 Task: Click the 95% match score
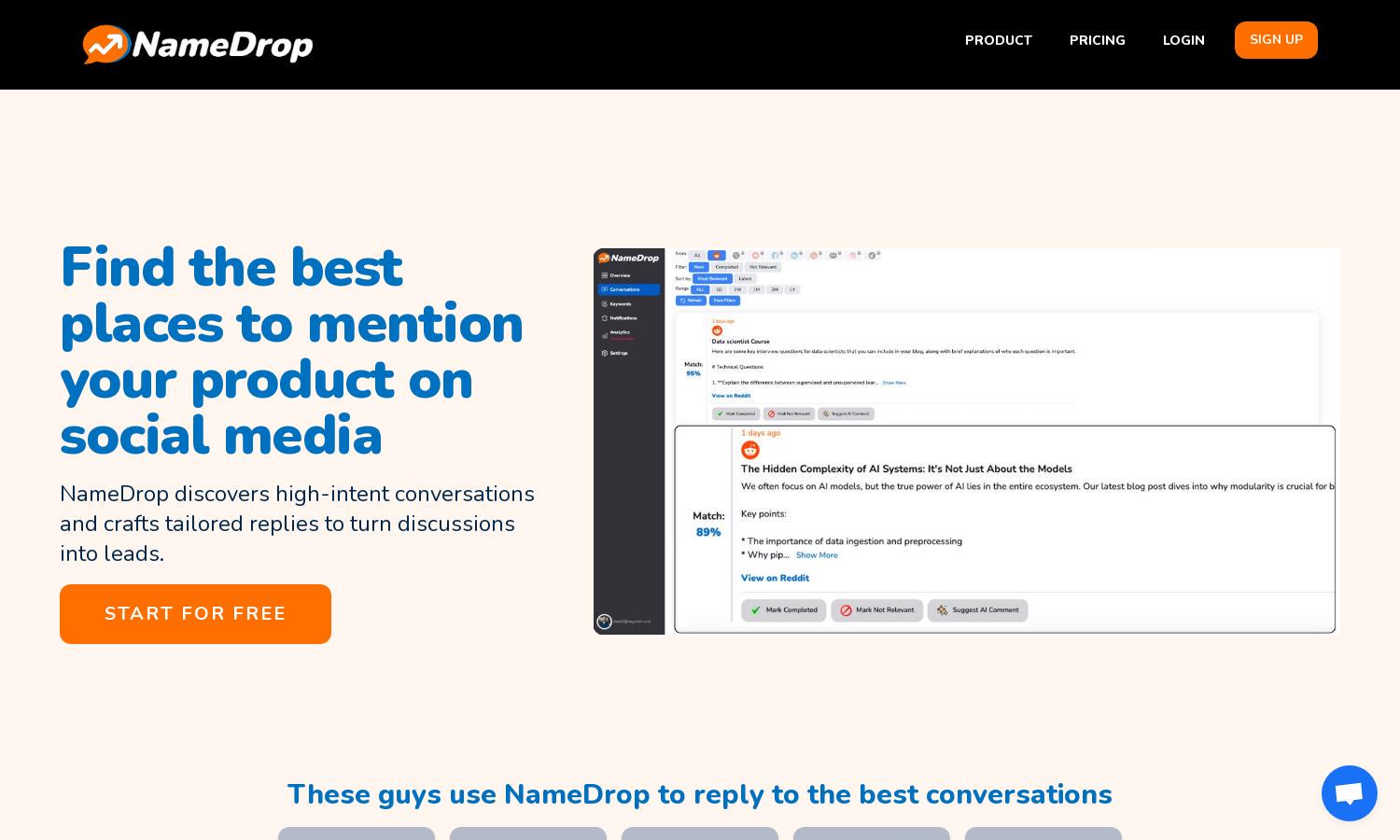tap(693, 373)
